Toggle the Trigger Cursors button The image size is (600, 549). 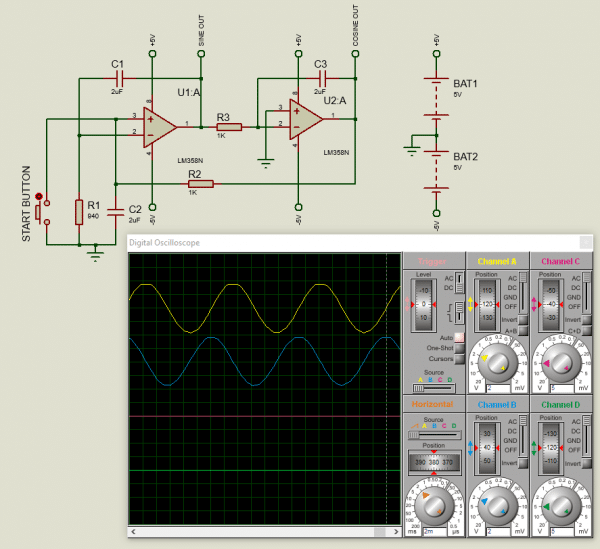(460, 359)
